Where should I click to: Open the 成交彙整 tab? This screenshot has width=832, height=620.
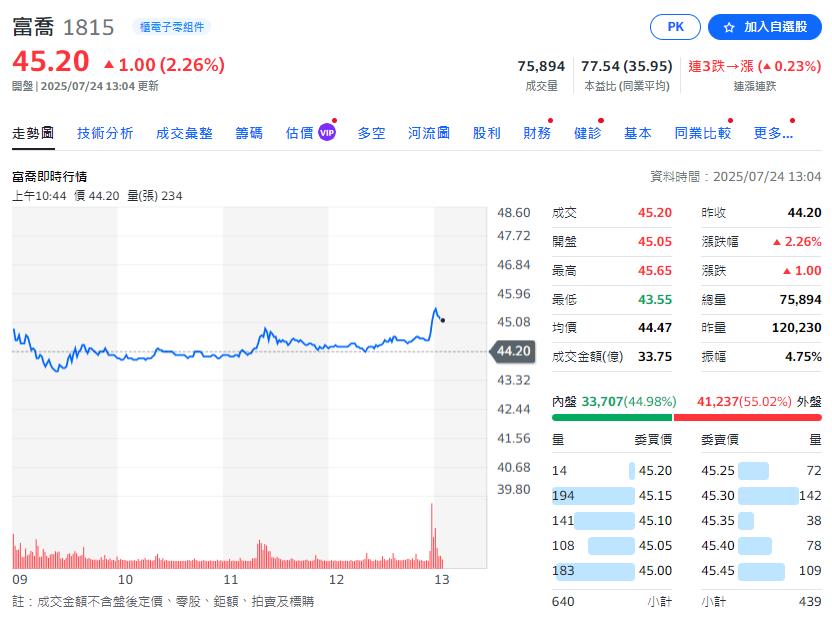[184, 133]
